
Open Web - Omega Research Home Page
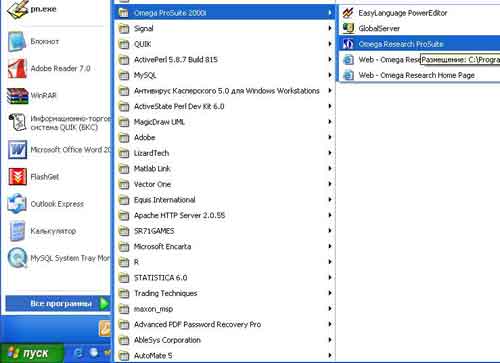[420, 75]
